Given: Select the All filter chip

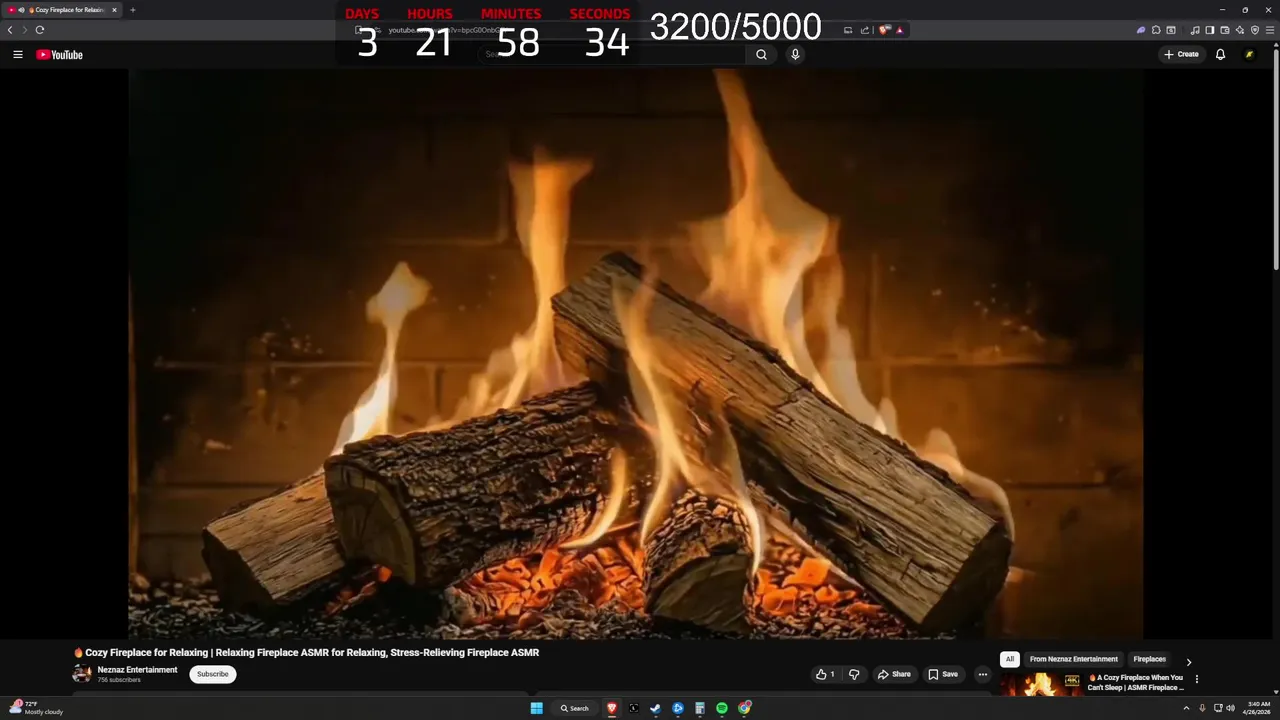Looking at the screenshot, I should point(1010,659).
